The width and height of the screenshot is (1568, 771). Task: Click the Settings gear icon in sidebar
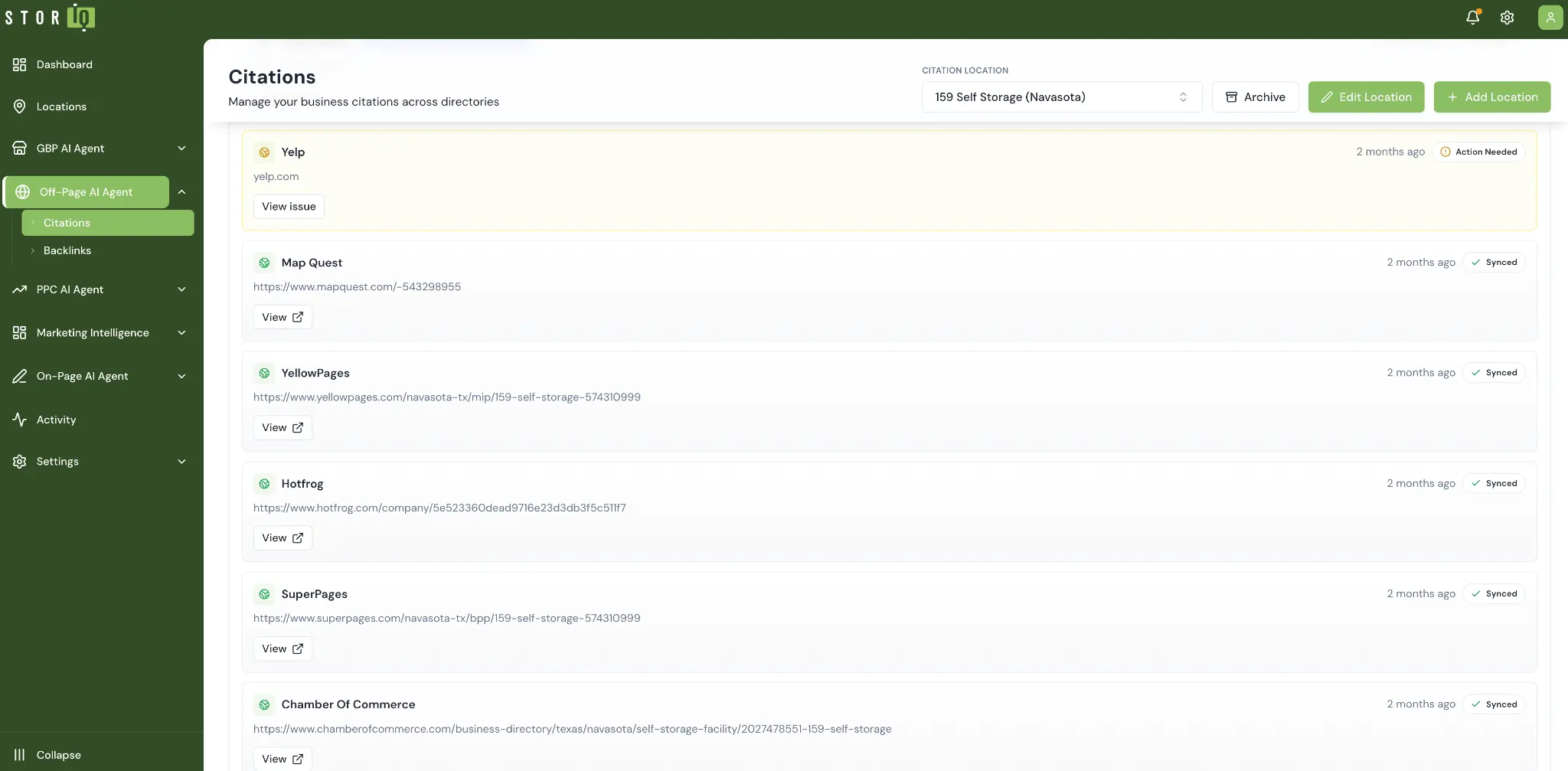(x=20, y=462)
